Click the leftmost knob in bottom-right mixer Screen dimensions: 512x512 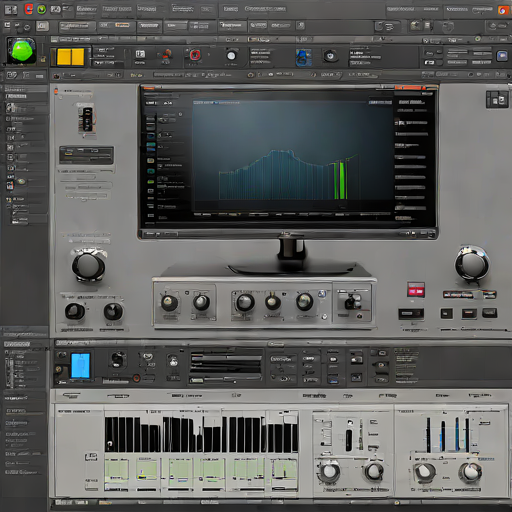coord(329,472)
